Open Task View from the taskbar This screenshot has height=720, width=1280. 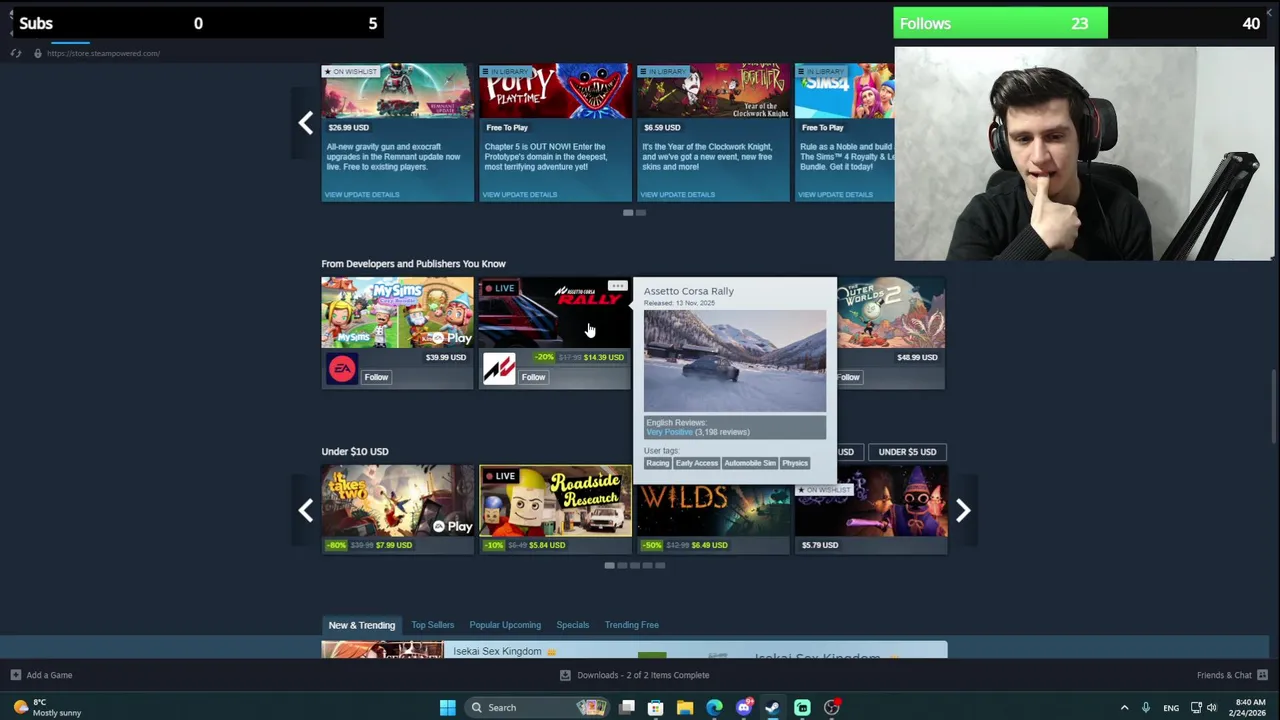point(627,707)
